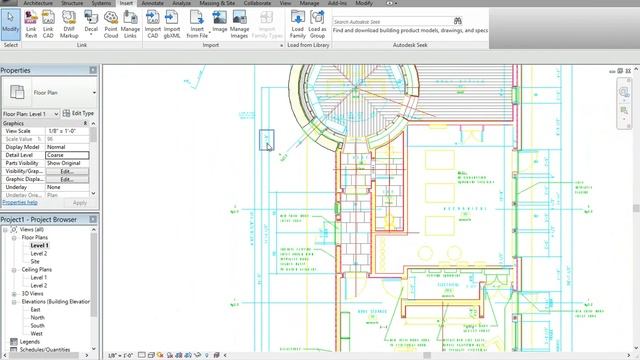Image resolution: width=640 pixels, height=360 pixels.
Task: Click the Import CAD tool
Action: tap(153, 24)
